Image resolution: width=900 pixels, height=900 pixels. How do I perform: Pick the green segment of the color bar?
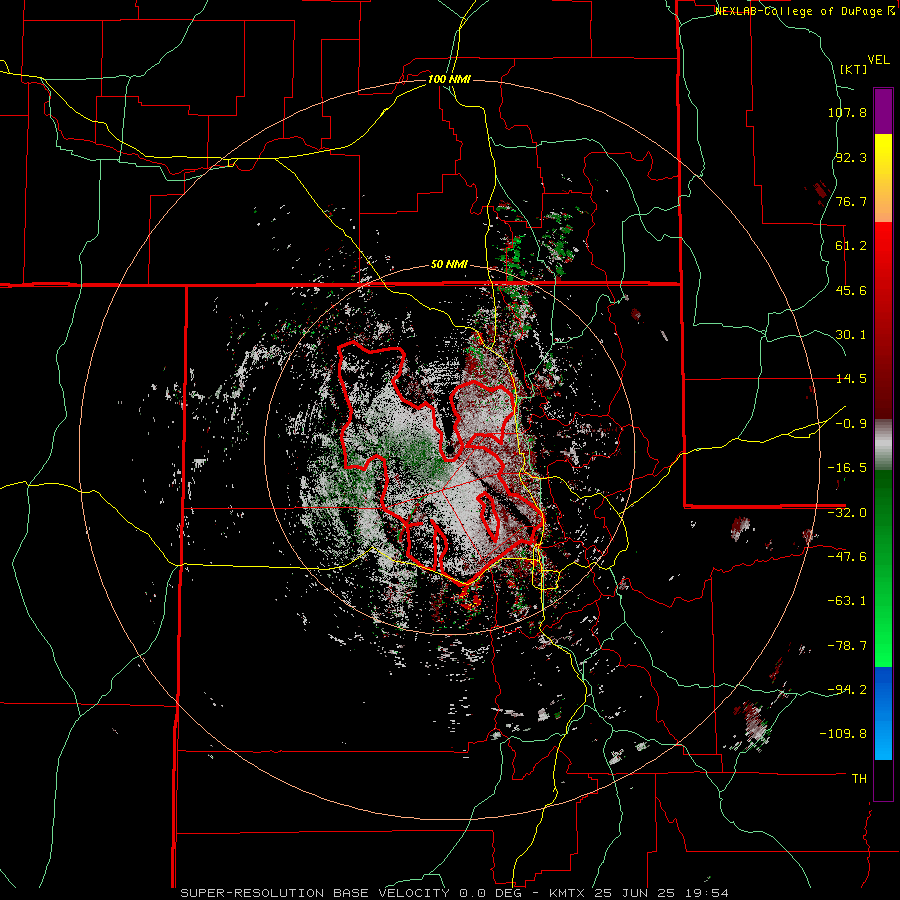pyautogui.click(x=883, y=568)
